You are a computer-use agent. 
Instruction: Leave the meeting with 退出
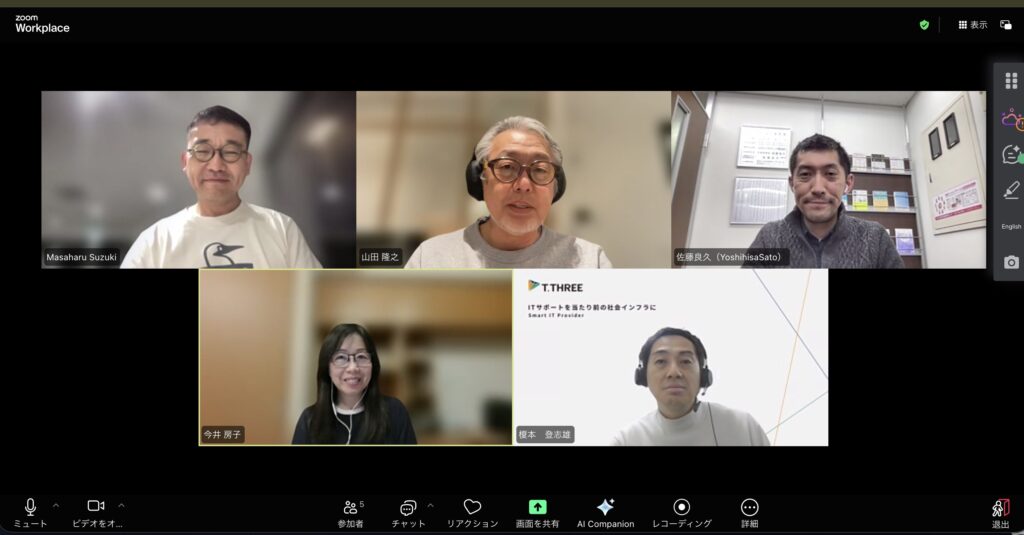pos(1000,508)
